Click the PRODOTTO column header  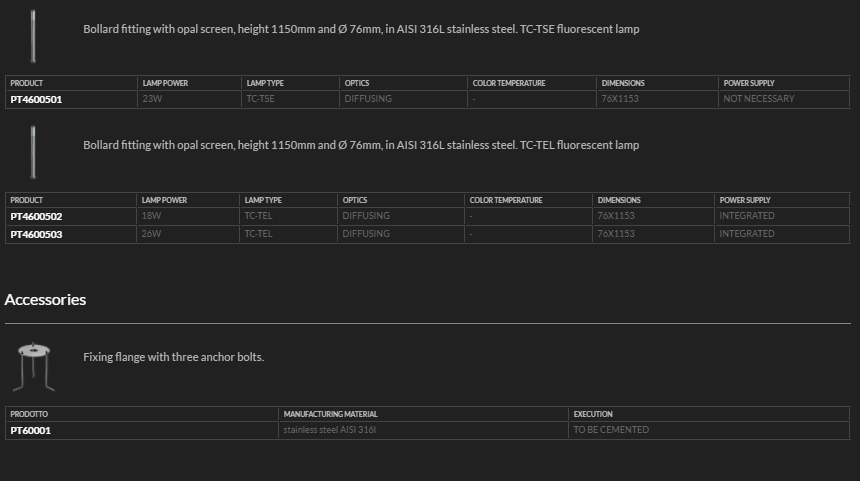(29, 414)
